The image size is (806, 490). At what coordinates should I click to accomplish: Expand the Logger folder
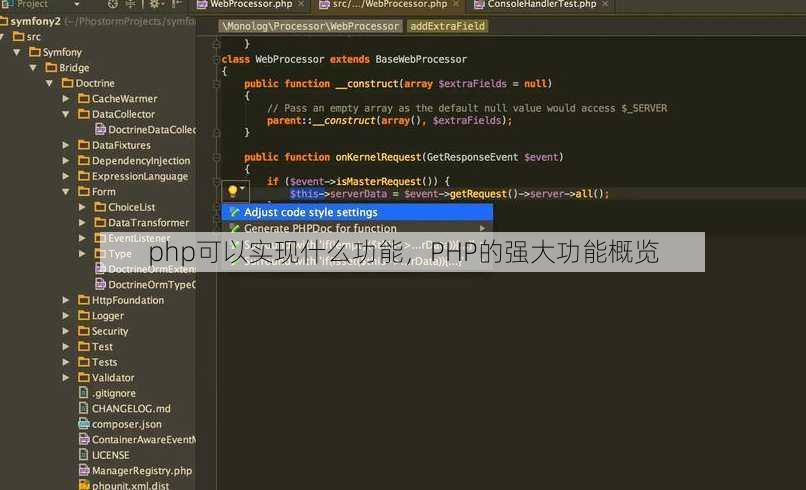pos(66,315)
